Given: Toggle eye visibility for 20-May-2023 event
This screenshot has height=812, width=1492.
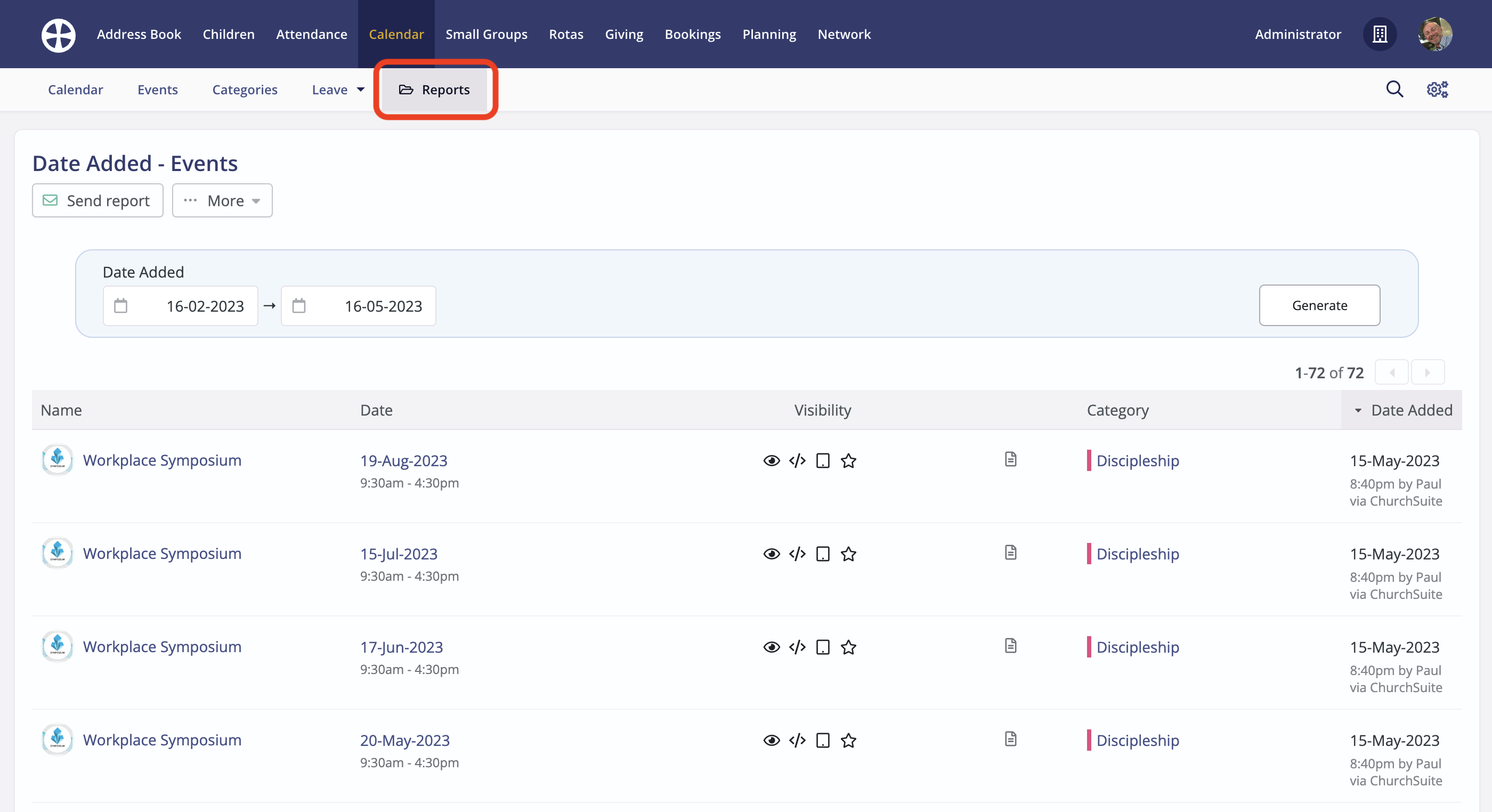Looking at the screenshot, I should pos(772,740).
